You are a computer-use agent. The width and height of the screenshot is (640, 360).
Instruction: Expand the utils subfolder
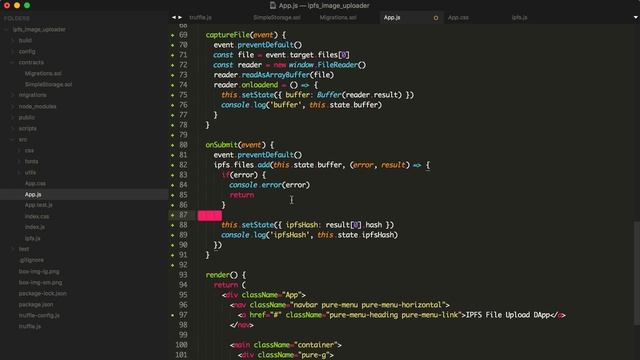pos(19,172)
